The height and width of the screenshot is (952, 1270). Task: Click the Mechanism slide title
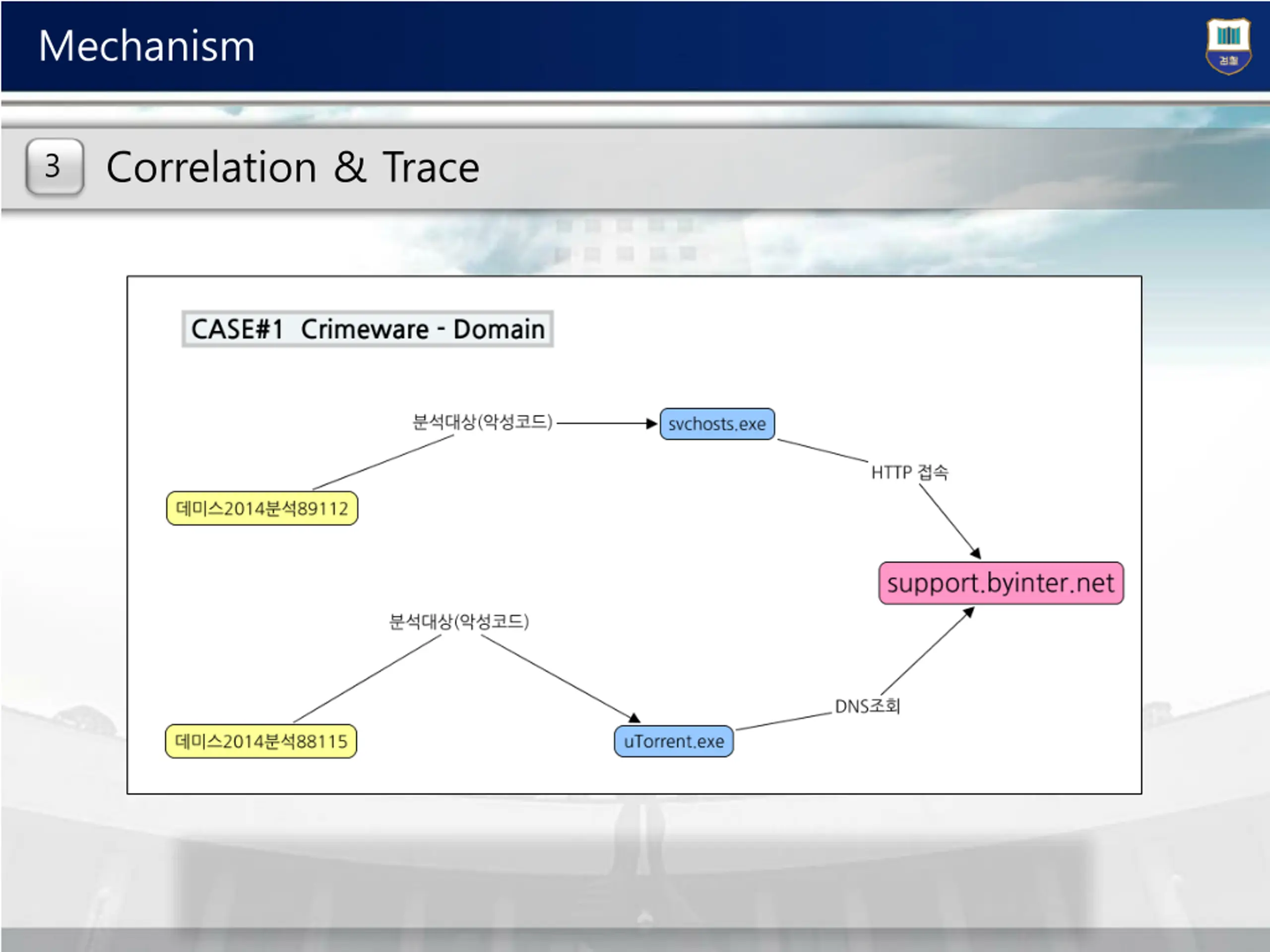tap(146, 46)
